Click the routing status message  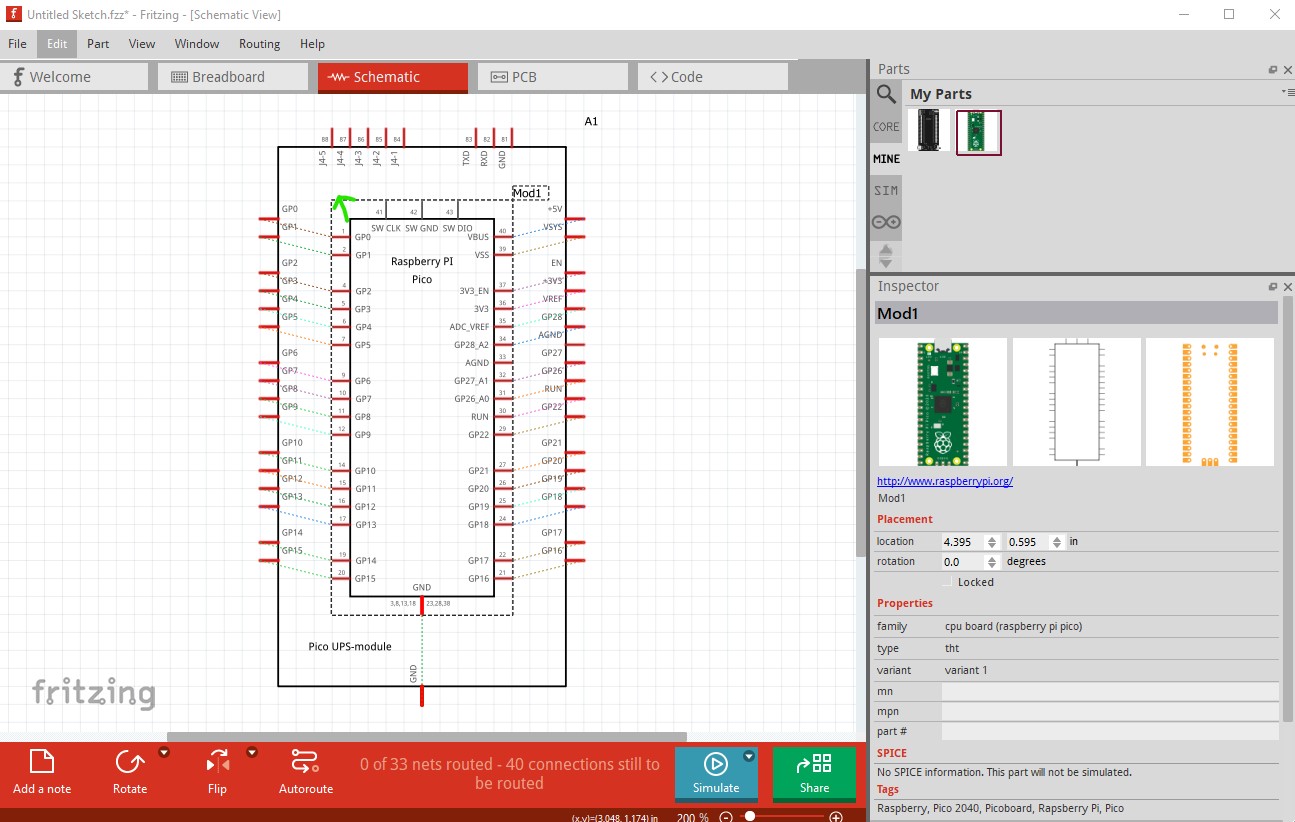pyautogui.click(x=510, y=774)
